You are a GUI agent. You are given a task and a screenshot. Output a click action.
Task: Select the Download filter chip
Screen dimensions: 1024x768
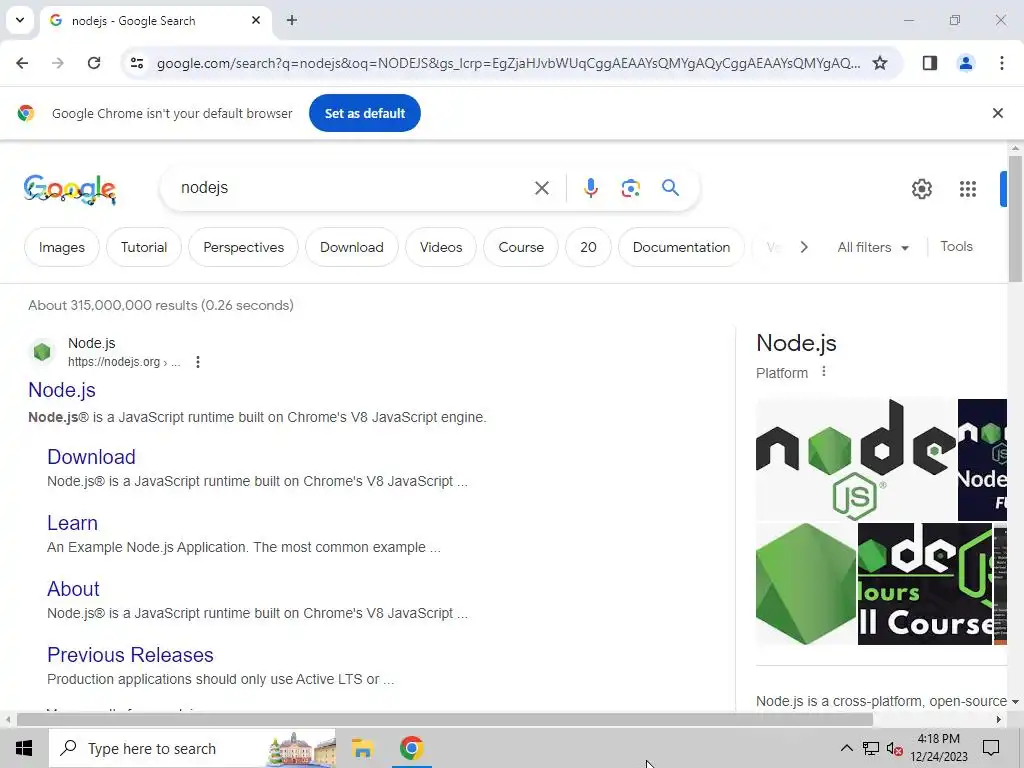[x=351, y=247]
